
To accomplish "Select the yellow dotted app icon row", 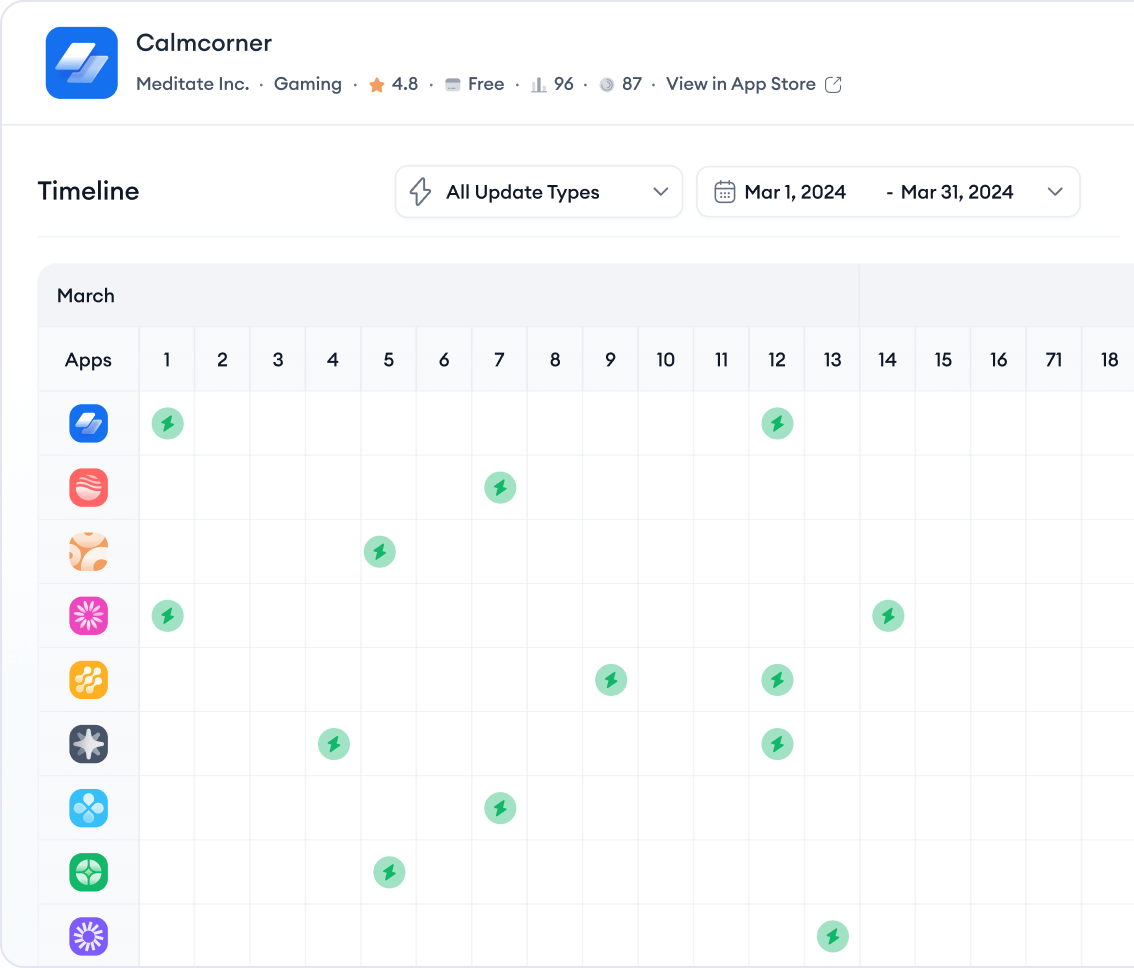I will click(89, 680).
